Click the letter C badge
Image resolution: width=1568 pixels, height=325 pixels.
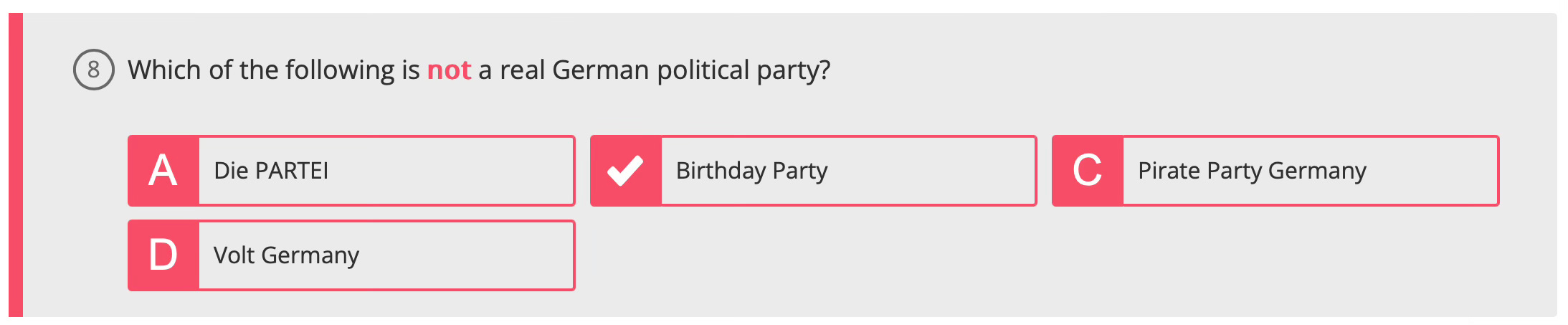pyautogui.click(x=1088, y=171)
